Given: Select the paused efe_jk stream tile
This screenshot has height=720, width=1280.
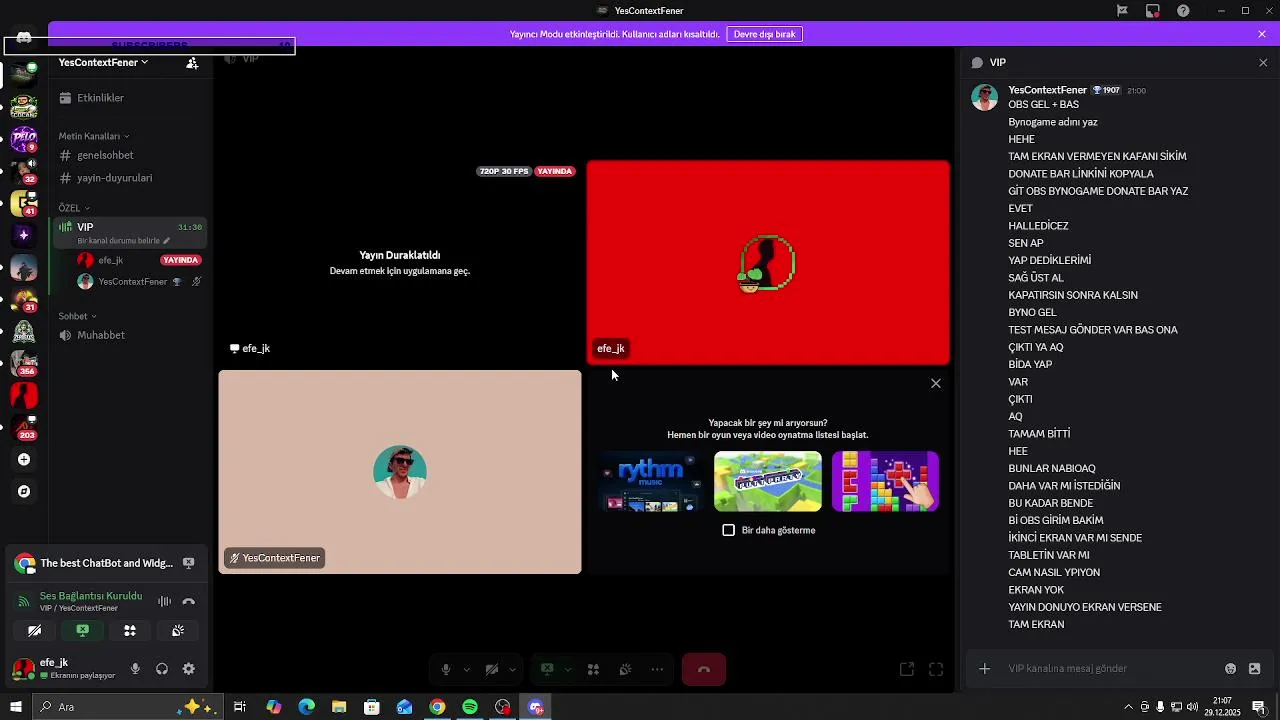Looking at the screenshot, I should [x=400, y=263].
